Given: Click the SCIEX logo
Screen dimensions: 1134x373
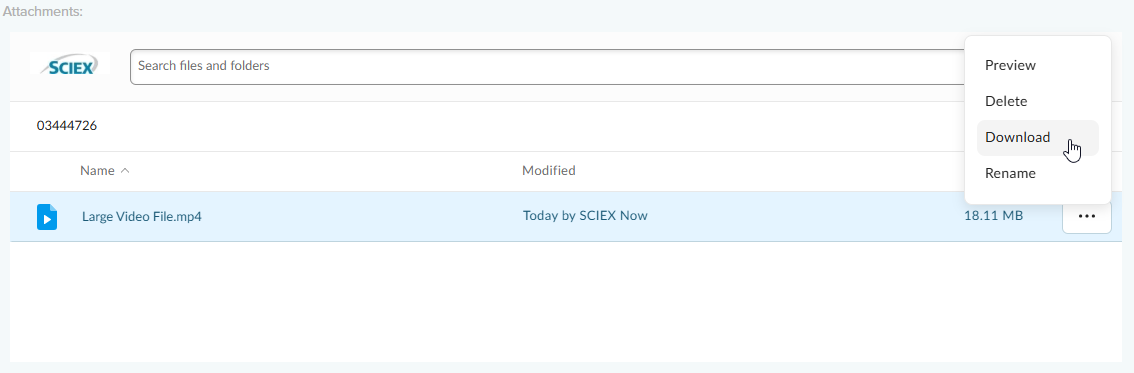Looking at the screenshot, I should [70, 65].
